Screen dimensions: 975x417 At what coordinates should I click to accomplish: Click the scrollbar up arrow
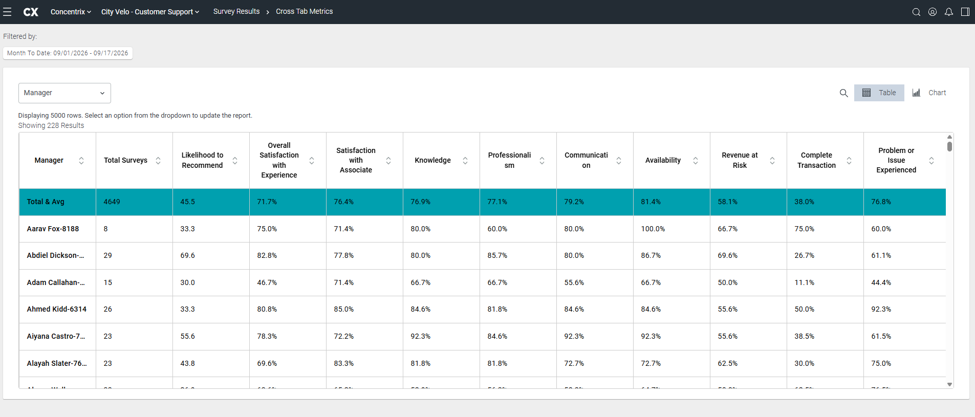(949, 137)
